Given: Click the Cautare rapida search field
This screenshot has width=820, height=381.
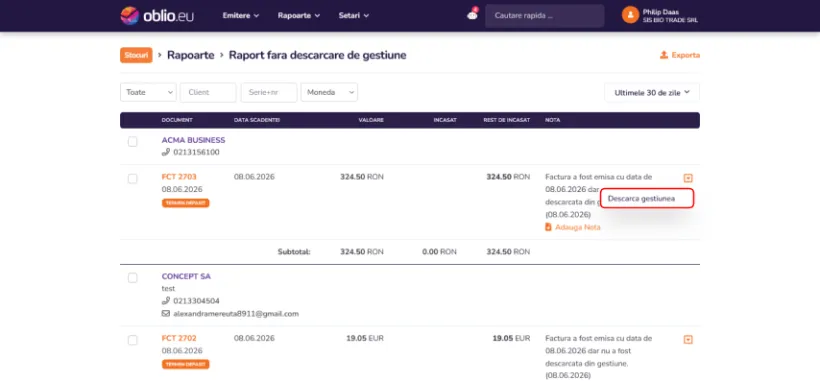Looking at the screenshot, I should 544,16.
